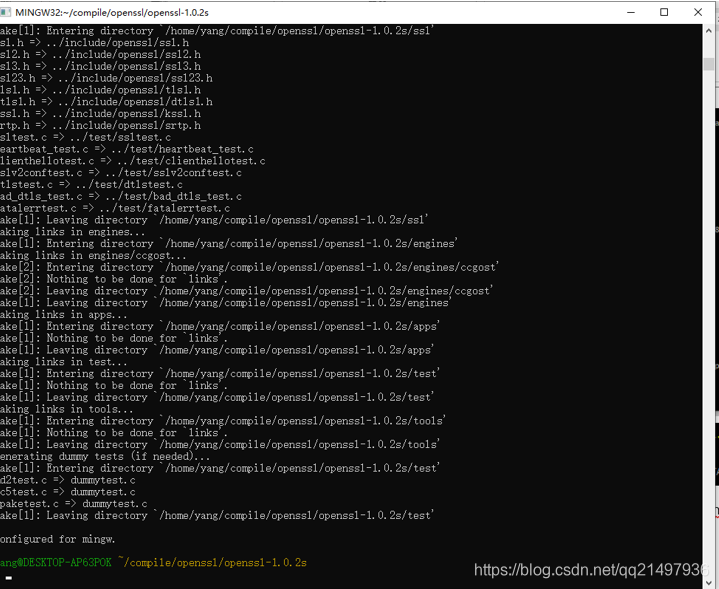Maximize the MINGW32 terminal window

(x=664, y=12)
